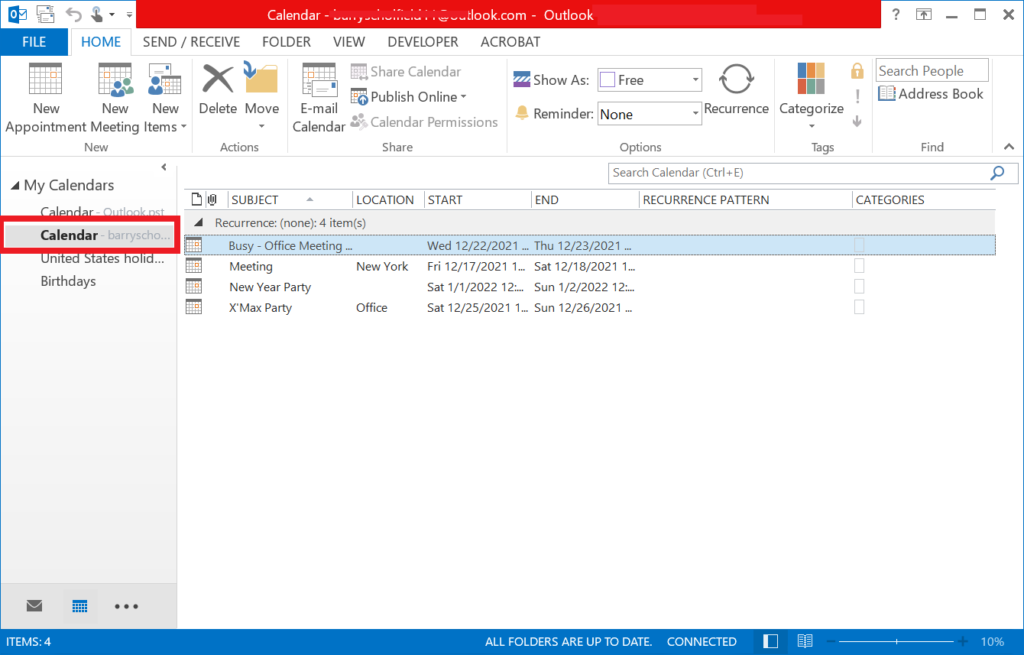Click the Share Calendar option
The width and height of the screenshot is (1024, 655).
(x=406, y=72)
